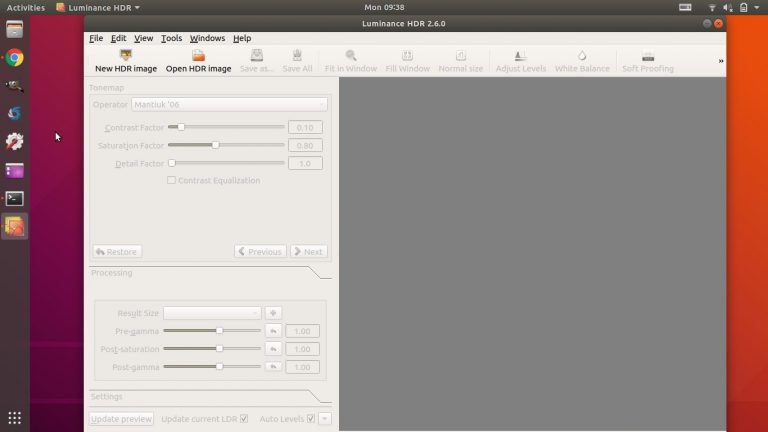Click the Detail Factor slider
768x432 pixels.
point(226,163)
